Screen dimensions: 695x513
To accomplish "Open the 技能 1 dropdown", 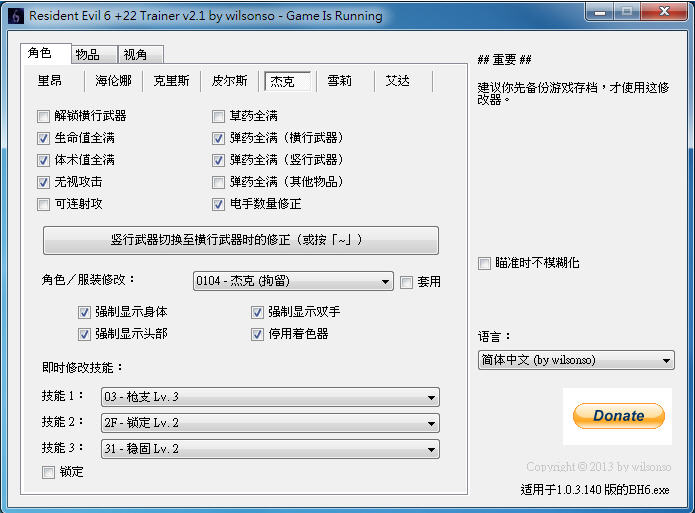I will pos(270,397).
